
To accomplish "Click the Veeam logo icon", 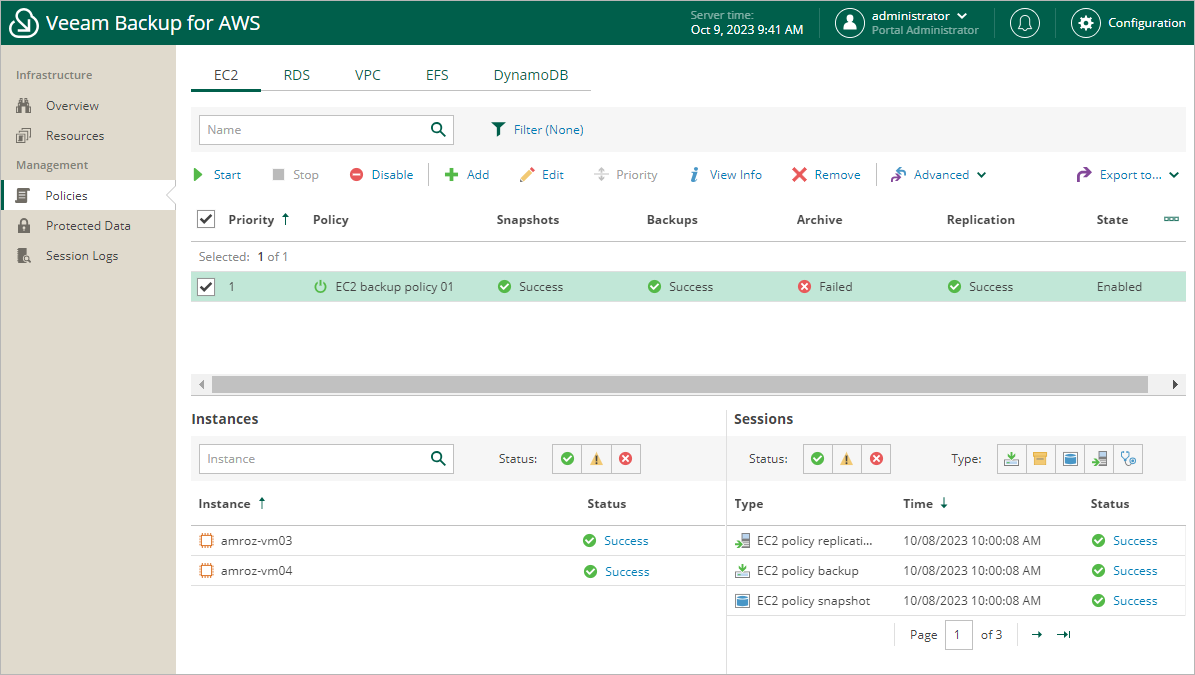I will (24, 23).
